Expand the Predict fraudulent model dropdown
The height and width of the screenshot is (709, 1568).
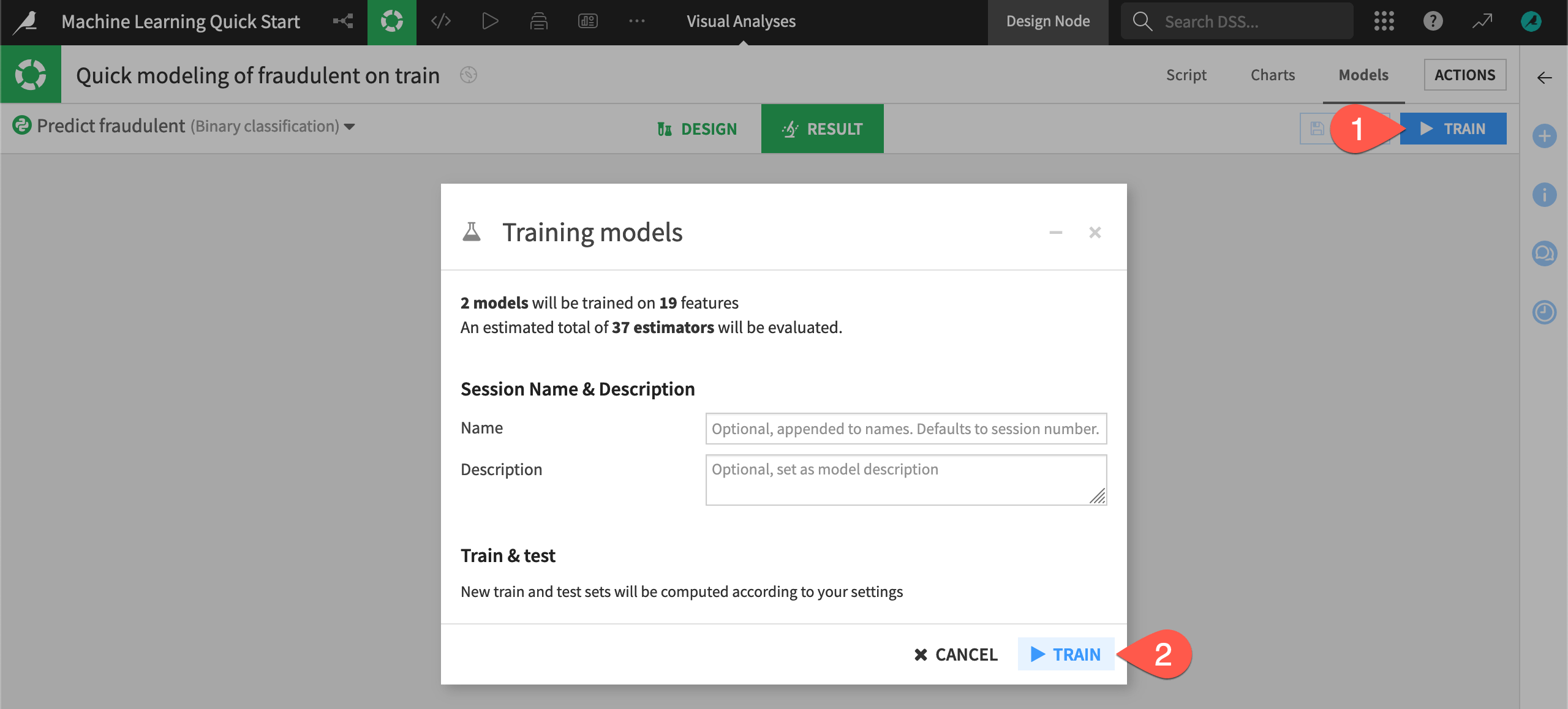tap(349, 127)
